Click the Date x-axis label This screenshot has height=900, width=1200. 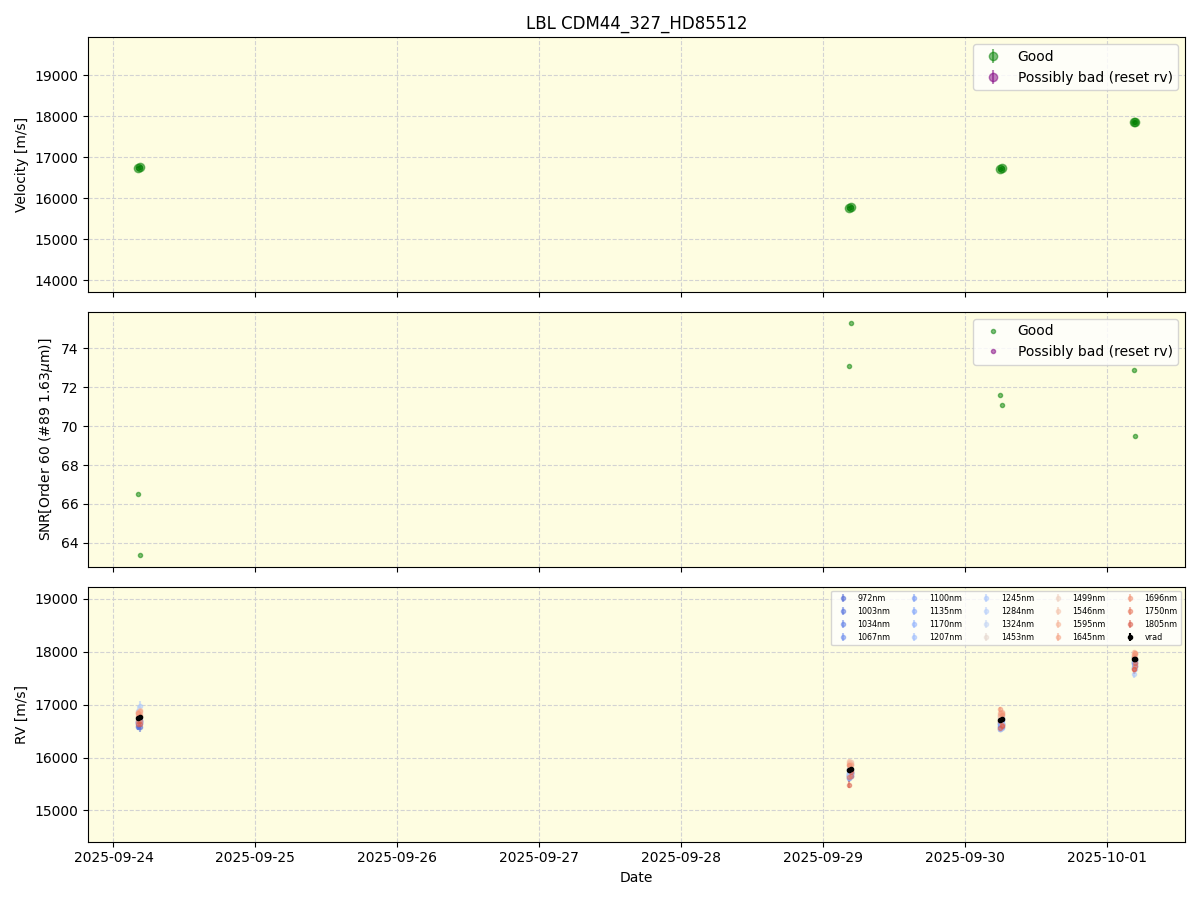(x=636, y=878)
